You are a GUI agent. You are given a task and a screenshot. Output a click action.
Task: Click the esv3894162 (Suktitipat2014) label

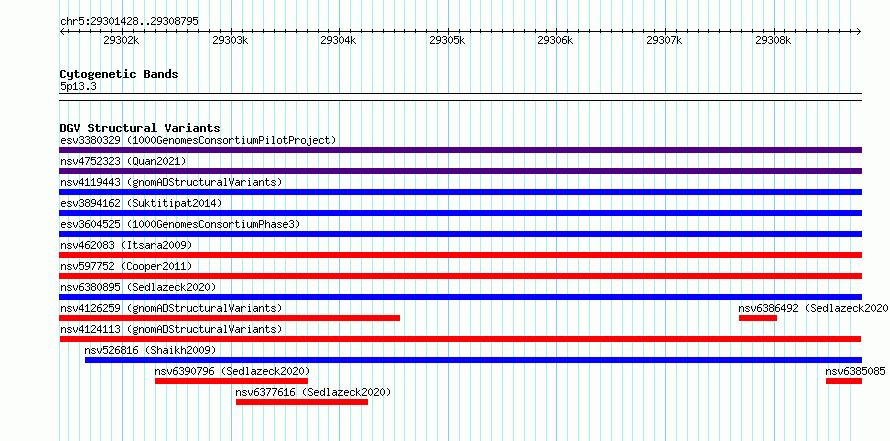[141, 203]
